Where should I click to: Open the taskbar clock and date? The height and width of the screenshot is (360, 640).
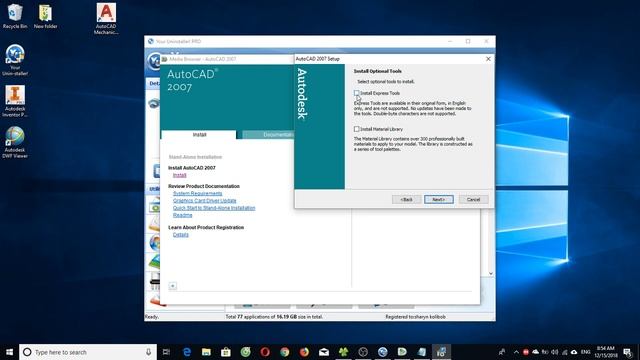[606, 352]
